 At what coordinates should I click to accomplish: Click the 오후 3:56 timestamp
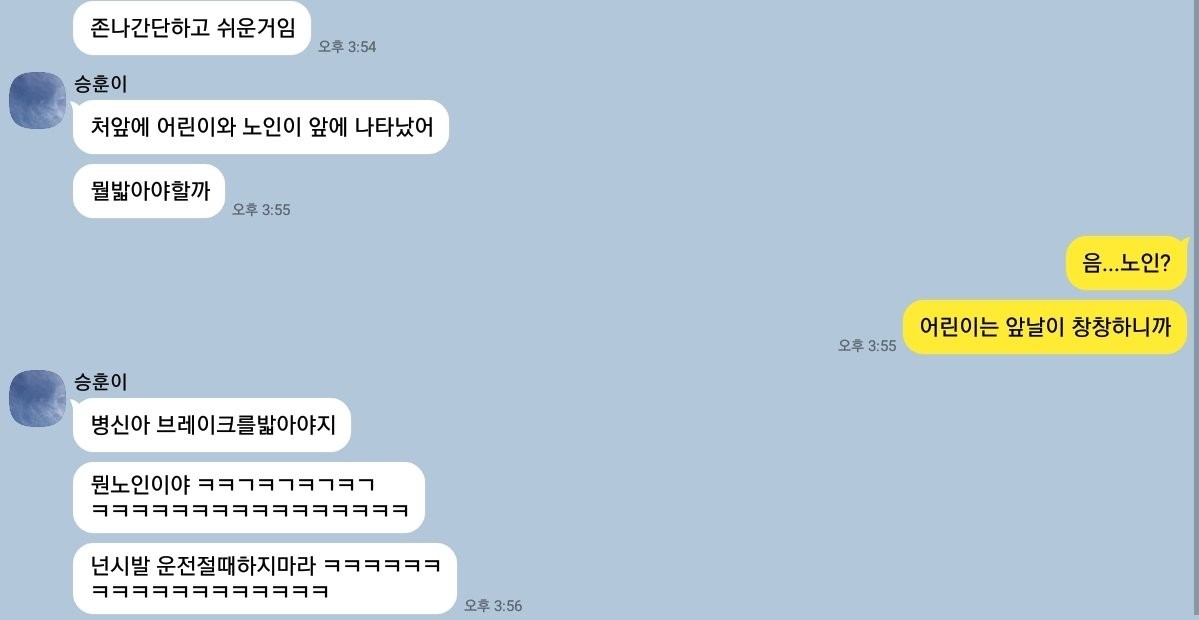493,605
